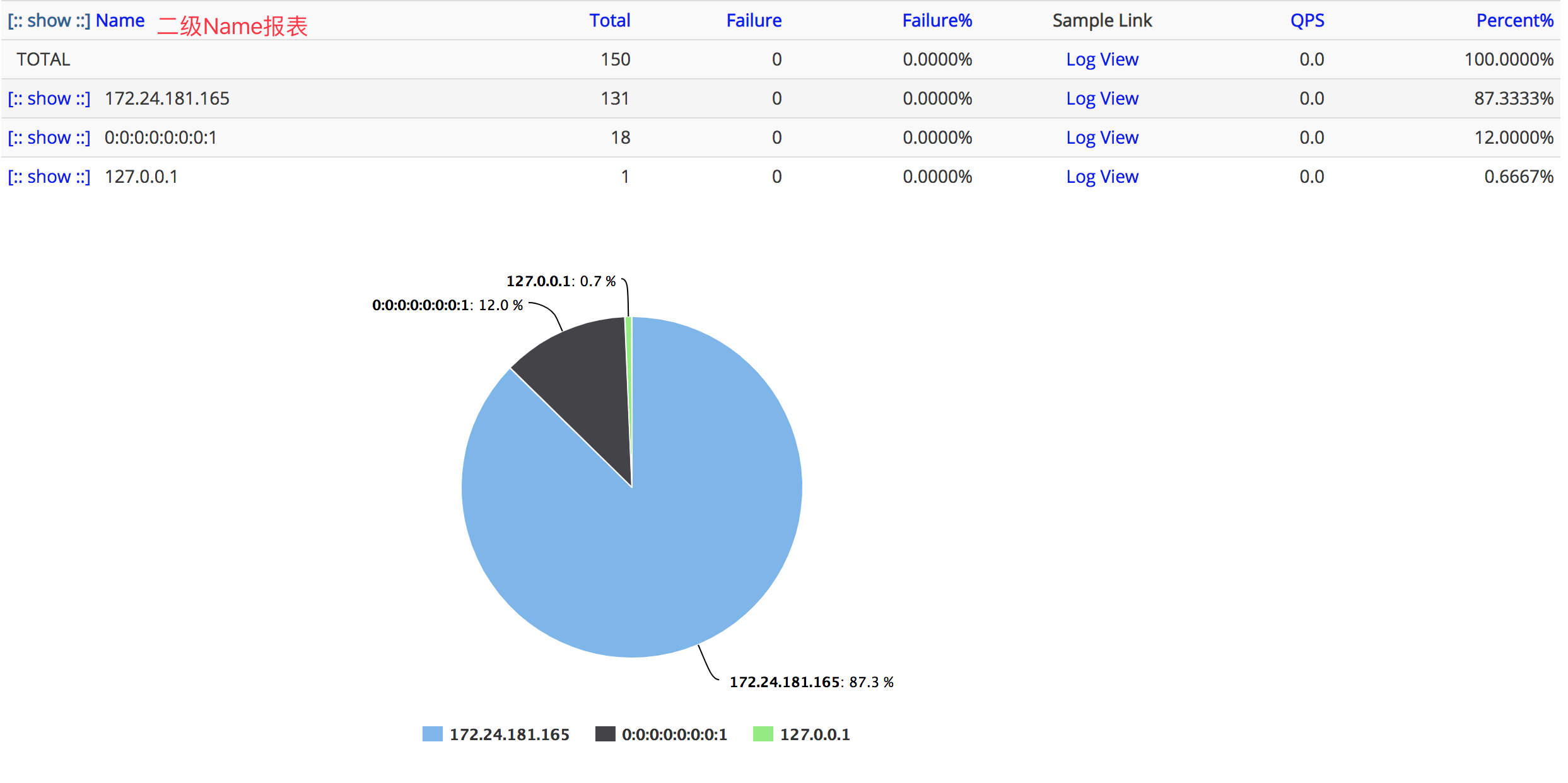Viewport: 1568px width, 783px height.
Task: Expand details for 0:0:0:0:0:0:0:1 row
Action: coord(49,137)
